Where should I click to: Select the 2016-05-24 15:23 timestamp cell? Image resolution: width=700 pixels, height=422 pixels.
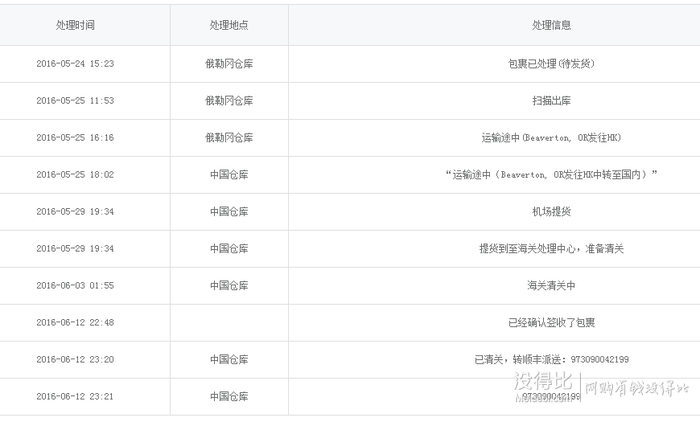(75, 64)
